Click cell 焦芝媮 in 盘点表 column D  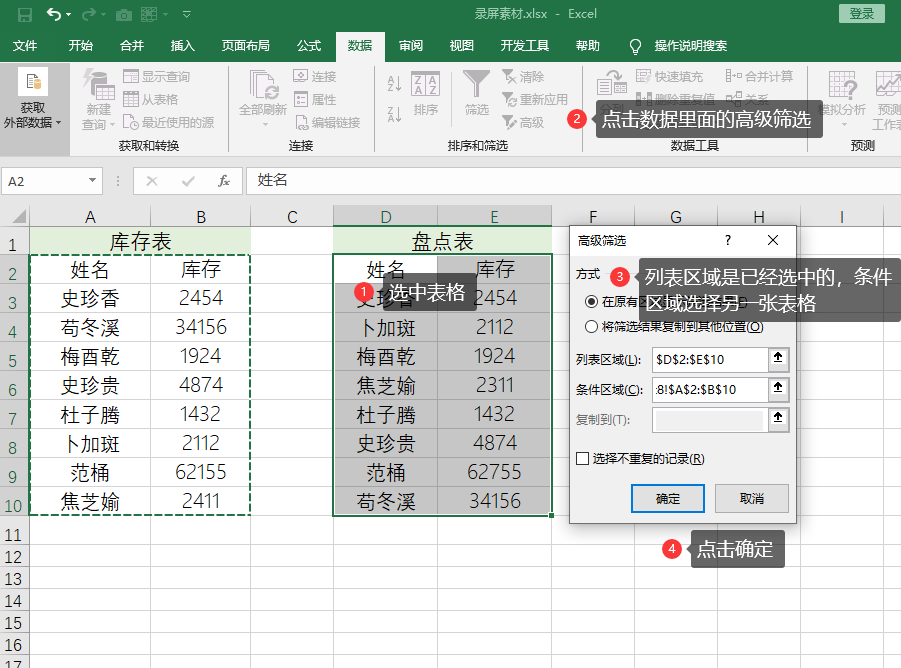pyautogui.click(x=386, y=385)
